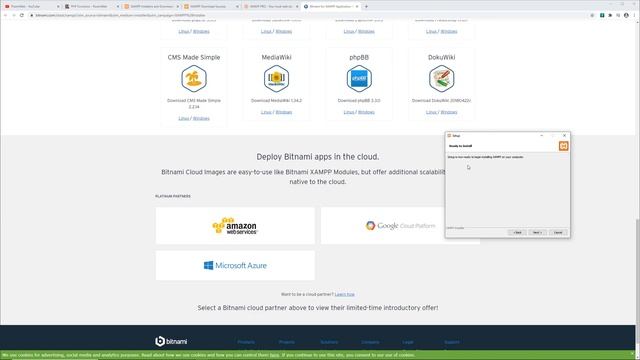Click the Company footer heading
The image size is (640, 360).
click(x=370, y=342)
